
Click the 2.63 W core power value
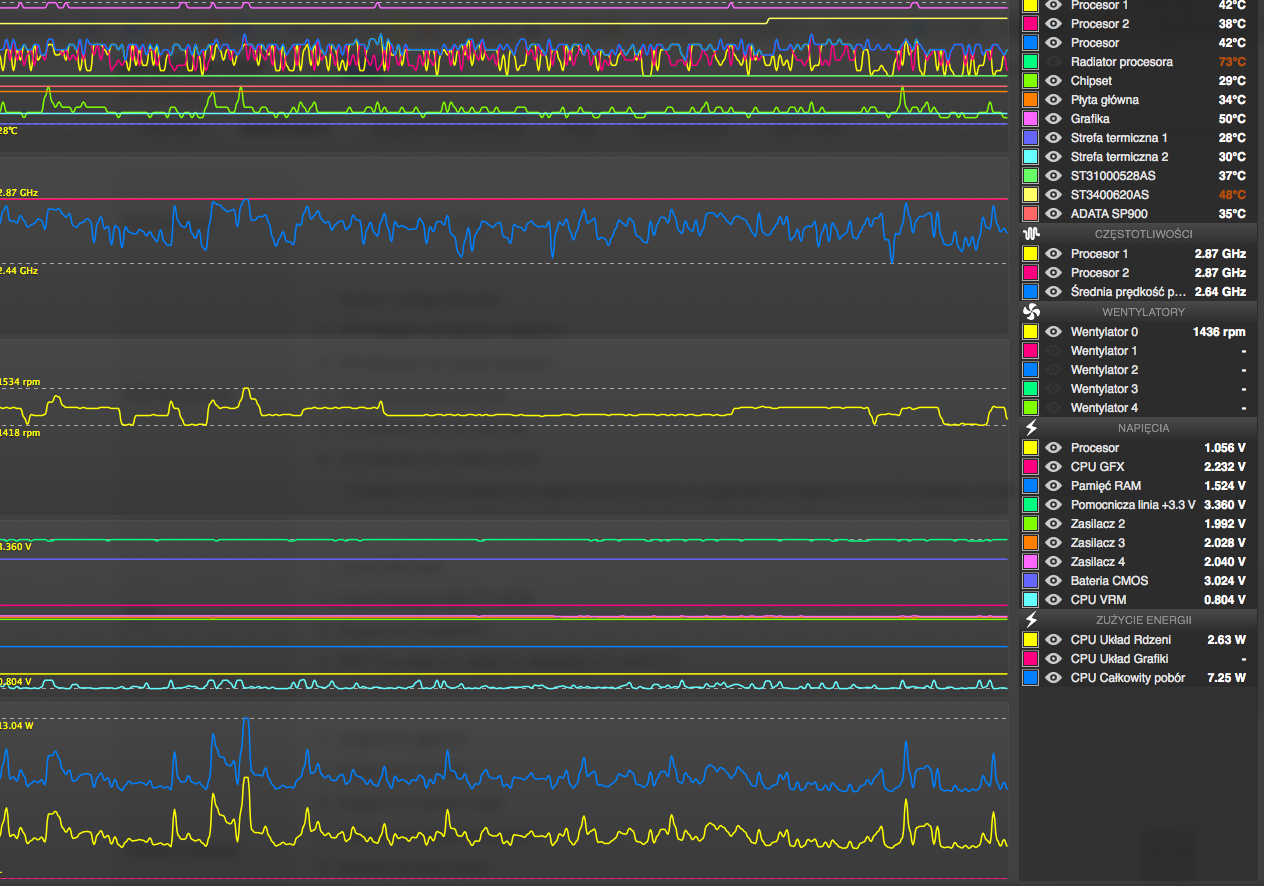pyautogui.click(x=1226, y=640)
